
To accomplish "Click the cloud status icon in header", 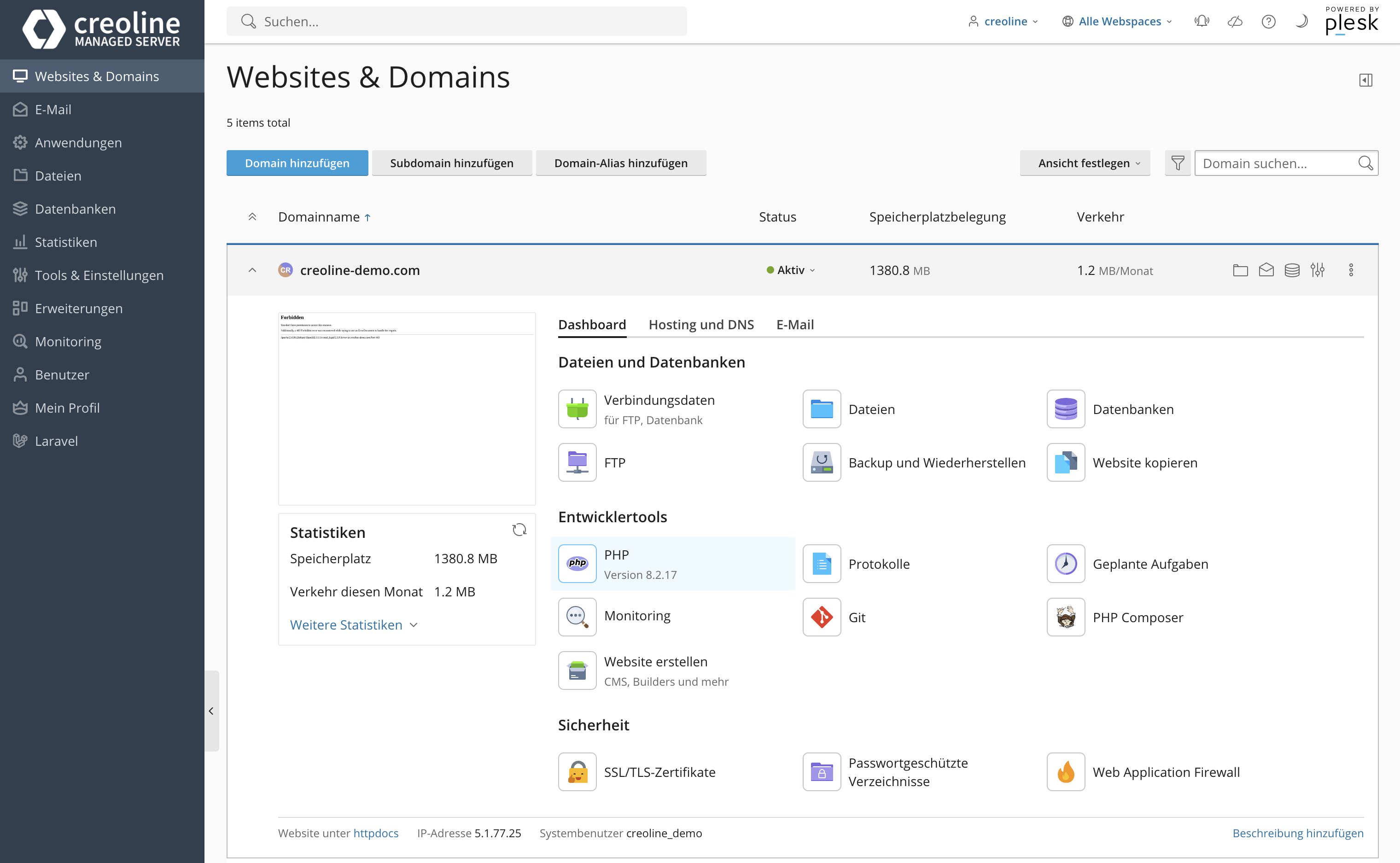I will click(1235, 22).
